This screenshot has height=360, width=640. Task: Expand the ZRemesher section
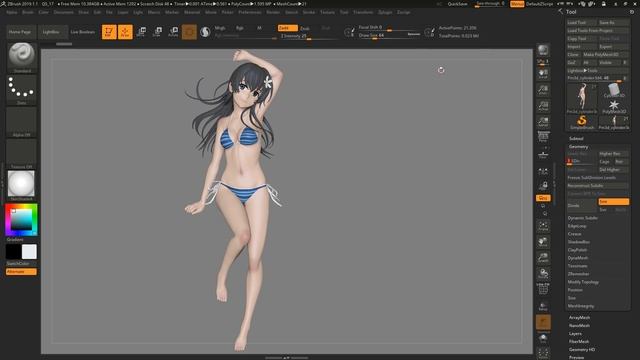tap(578, 274)
